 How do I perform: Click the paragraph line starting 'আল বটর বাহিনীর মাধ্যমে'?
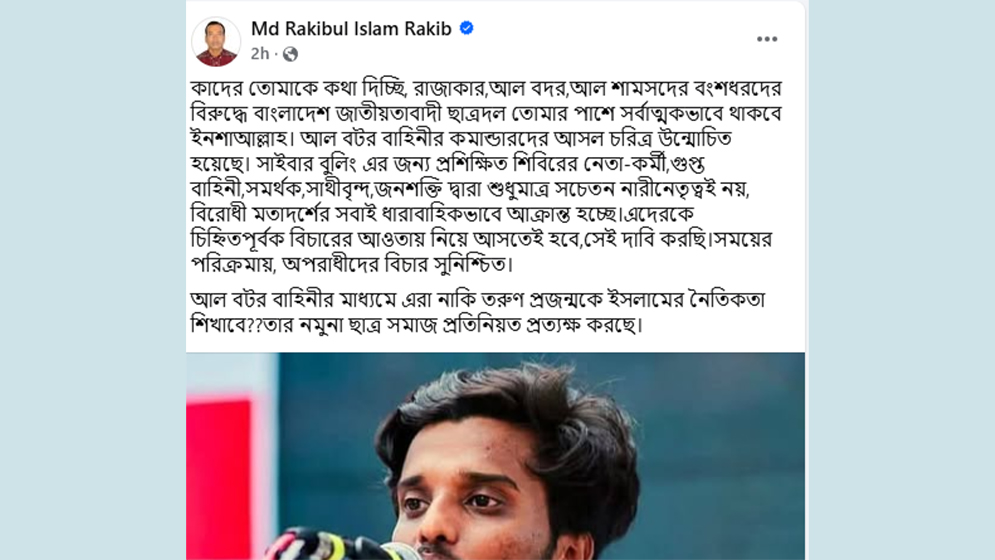pyautogui.click(x=477, y=300)
